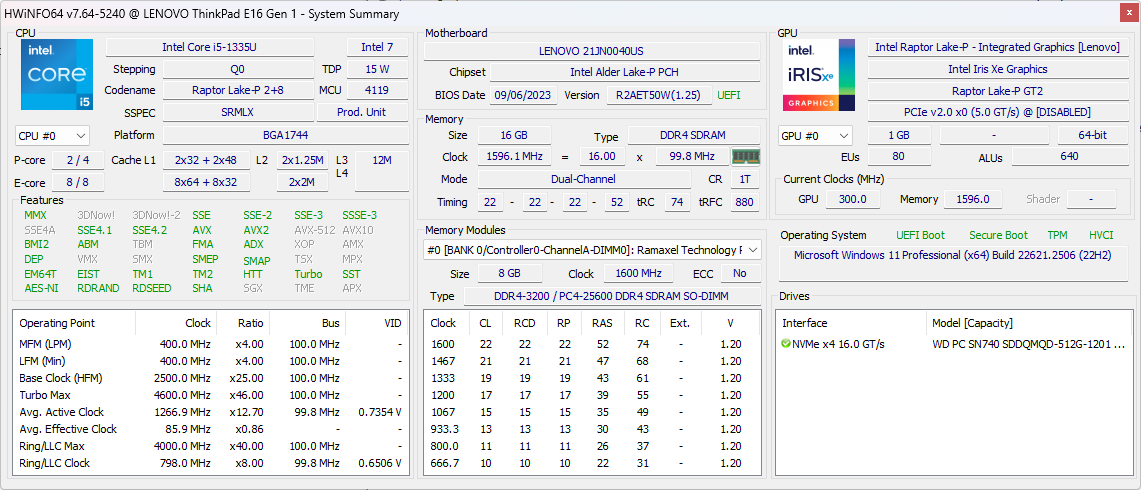The image size is (1141, 490).
Task: Click the Stepping Q0 value
Action: [x=238, y=69]
